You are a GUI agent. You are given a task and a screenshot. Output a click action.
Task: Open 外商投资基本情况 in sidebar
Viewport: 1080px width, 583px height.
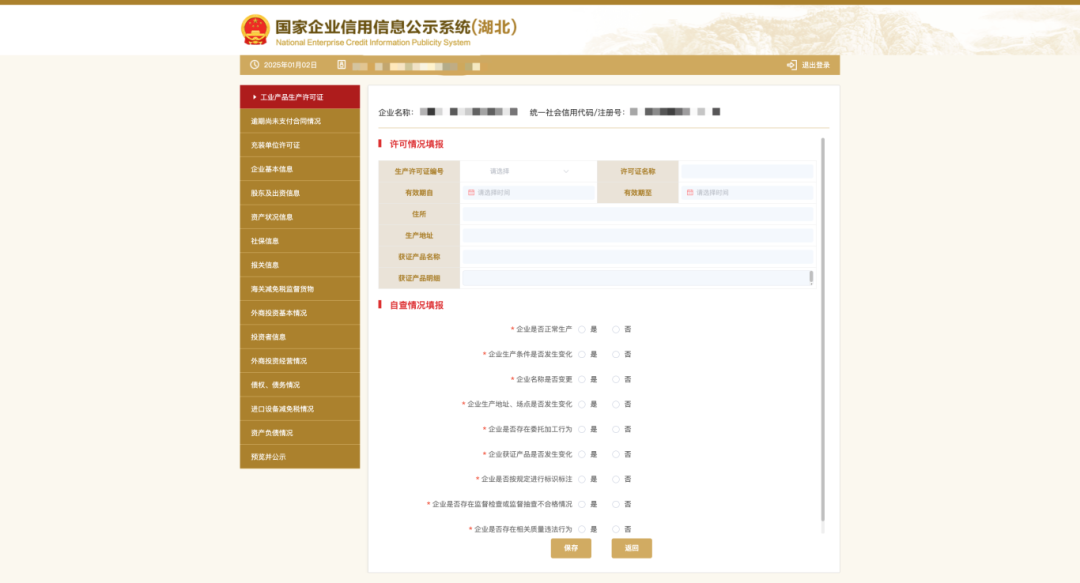(300, 314)
